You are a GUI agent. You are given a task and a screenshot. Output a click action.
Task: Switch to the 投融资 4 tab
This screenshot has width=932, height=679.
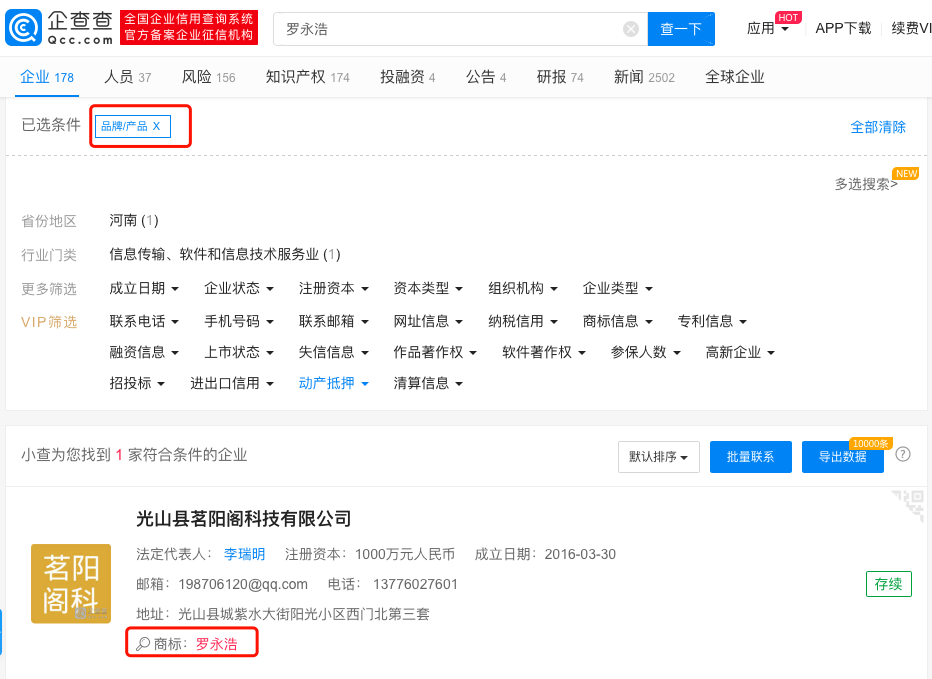[x=408, y=77]
